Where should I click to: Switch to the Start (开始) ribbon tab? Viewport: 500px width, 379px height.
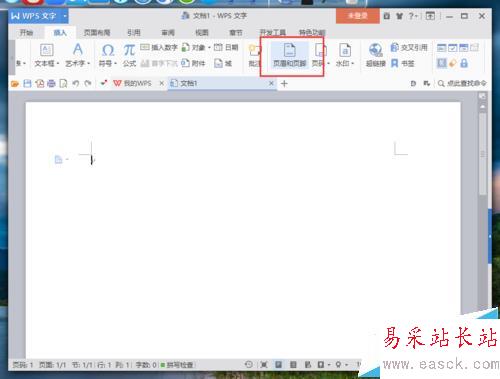26,33
